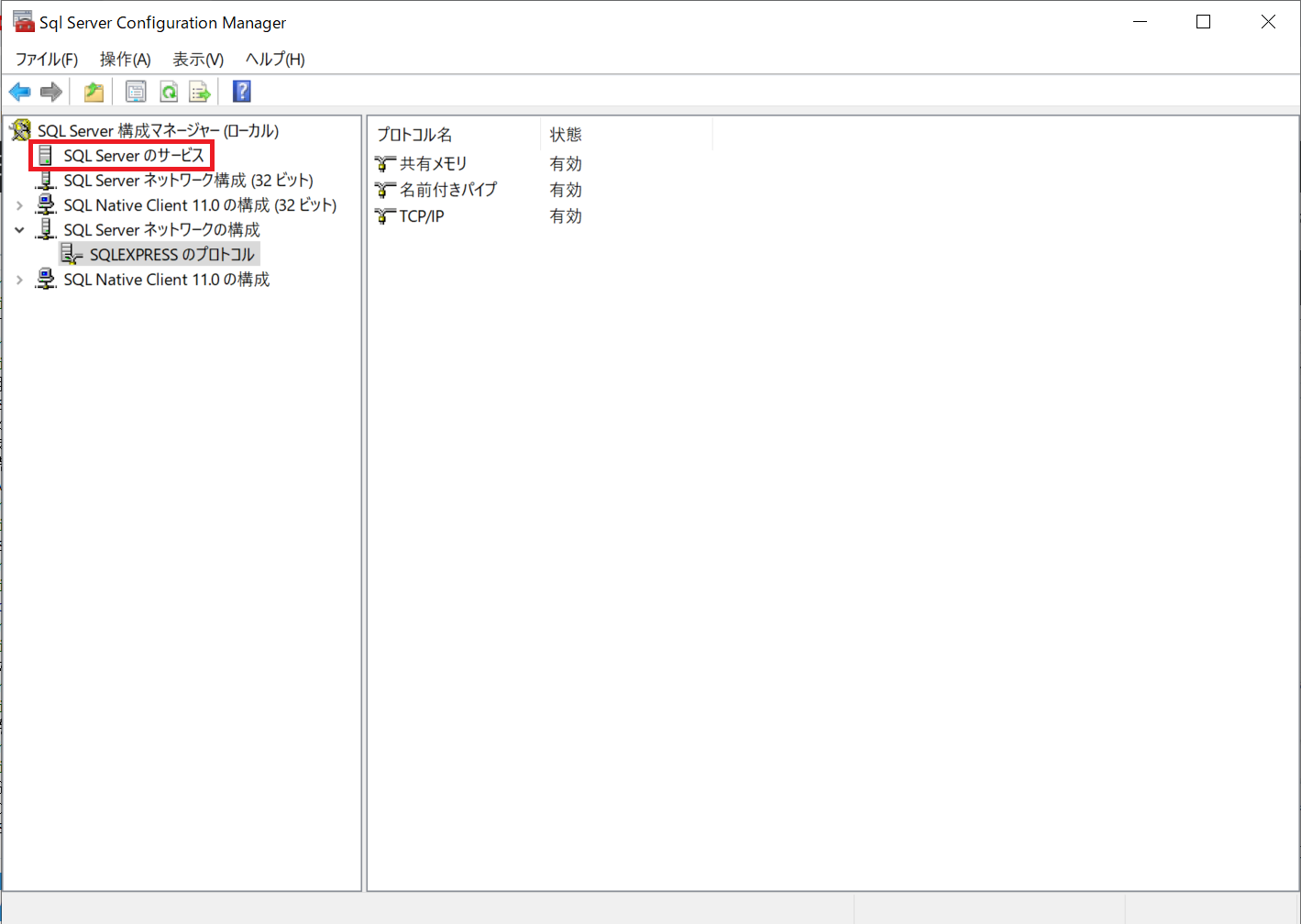Open the Properties toolbar icon
Screen dimensions: 1301x924
(x=136, y=92)
